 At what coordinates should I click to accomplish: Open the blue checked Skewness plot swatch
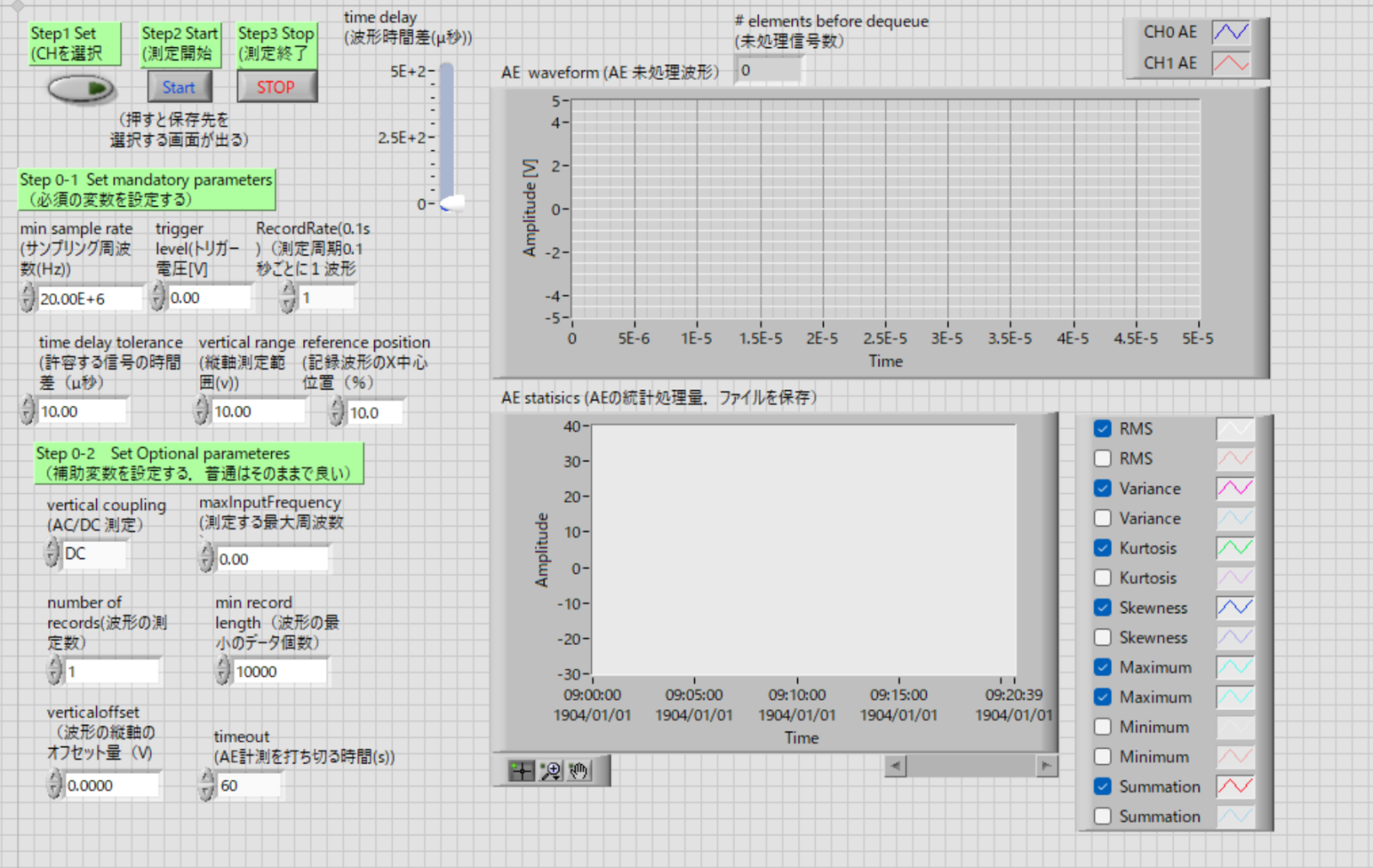pos(1235,607)
